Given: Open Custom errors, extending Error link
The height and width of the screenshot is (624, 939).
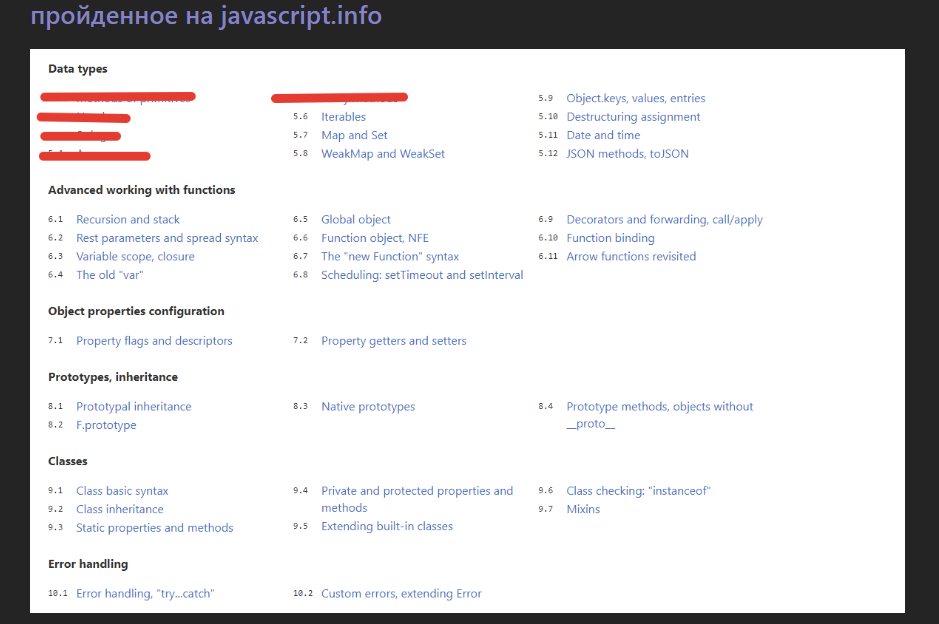Looking at the screenshot, I should 401,594.
